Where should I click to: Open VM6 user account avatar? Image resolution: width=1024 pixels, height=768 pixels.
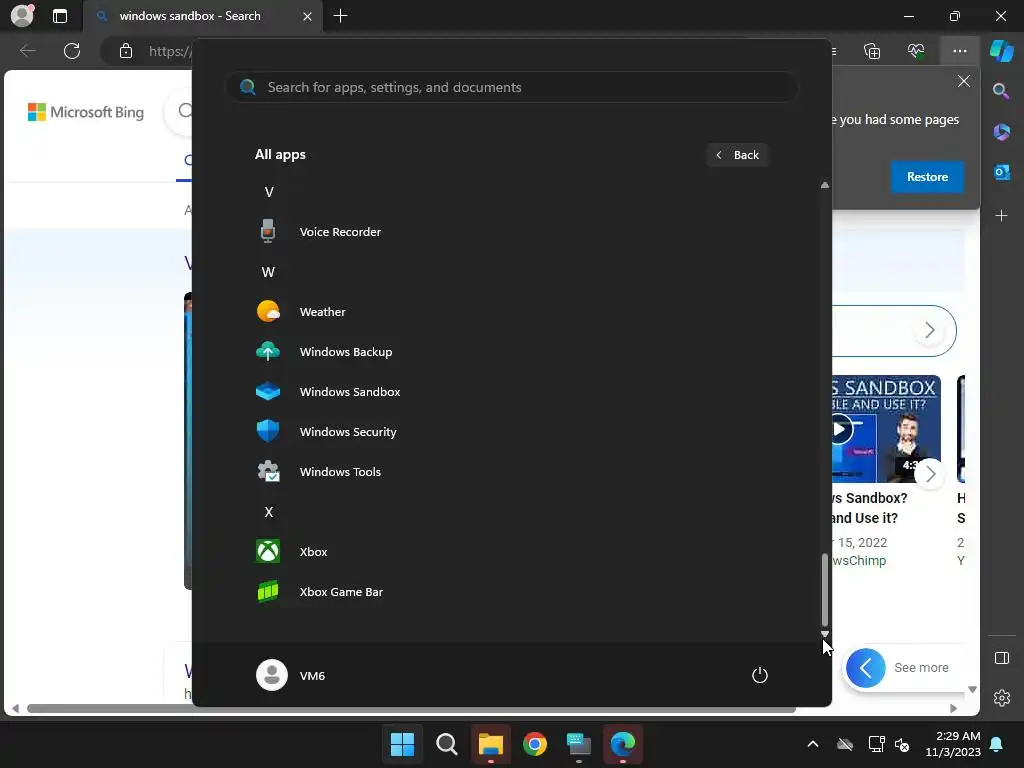point(272,675)
